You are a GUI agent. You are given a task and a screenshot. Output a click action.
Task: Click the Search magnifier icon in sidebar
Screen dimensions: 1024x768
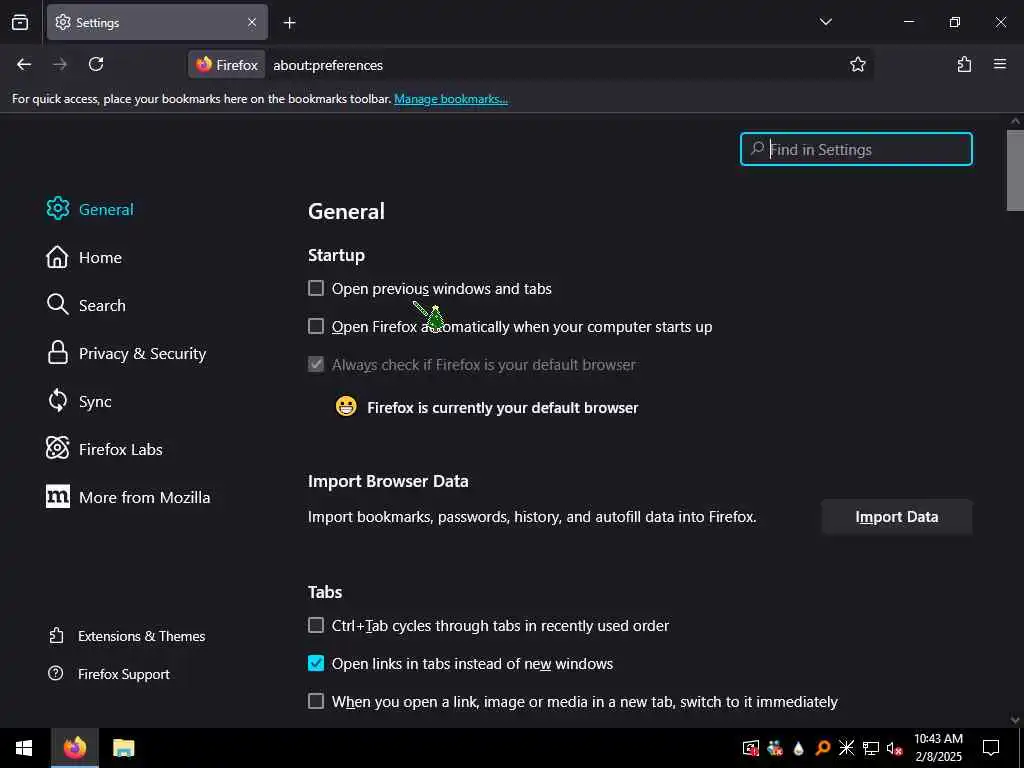click(x=57, y=304)
